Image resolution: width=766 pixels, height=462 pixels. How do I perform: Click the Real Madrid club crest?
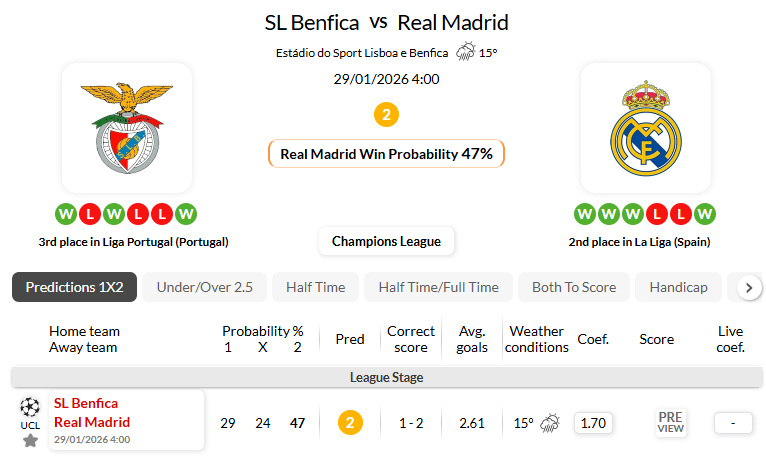tap(645, 127)
